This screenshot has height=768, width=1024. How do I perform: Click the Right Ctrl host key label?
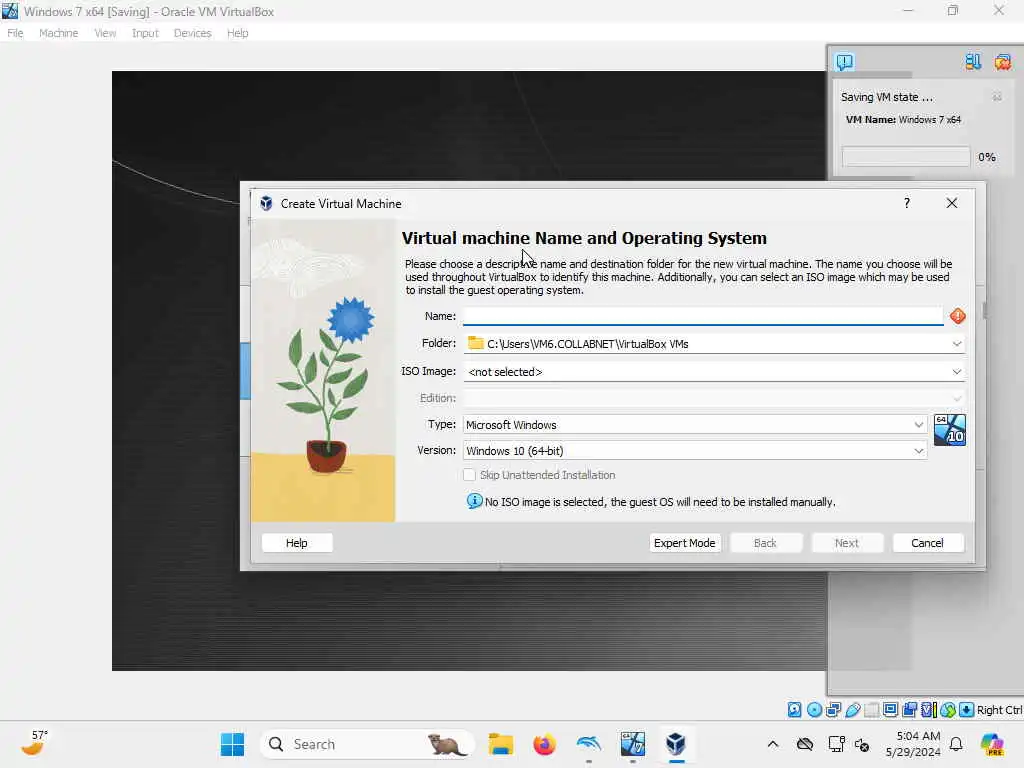click(1000, 710)
